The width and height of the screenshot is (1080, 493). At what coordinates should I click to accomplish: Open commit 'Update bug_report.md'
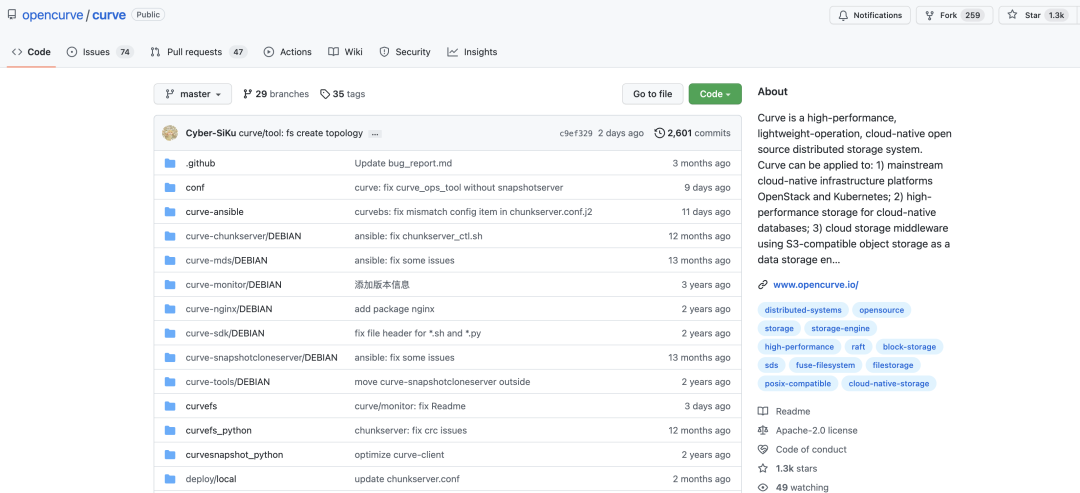coord(403,163)
